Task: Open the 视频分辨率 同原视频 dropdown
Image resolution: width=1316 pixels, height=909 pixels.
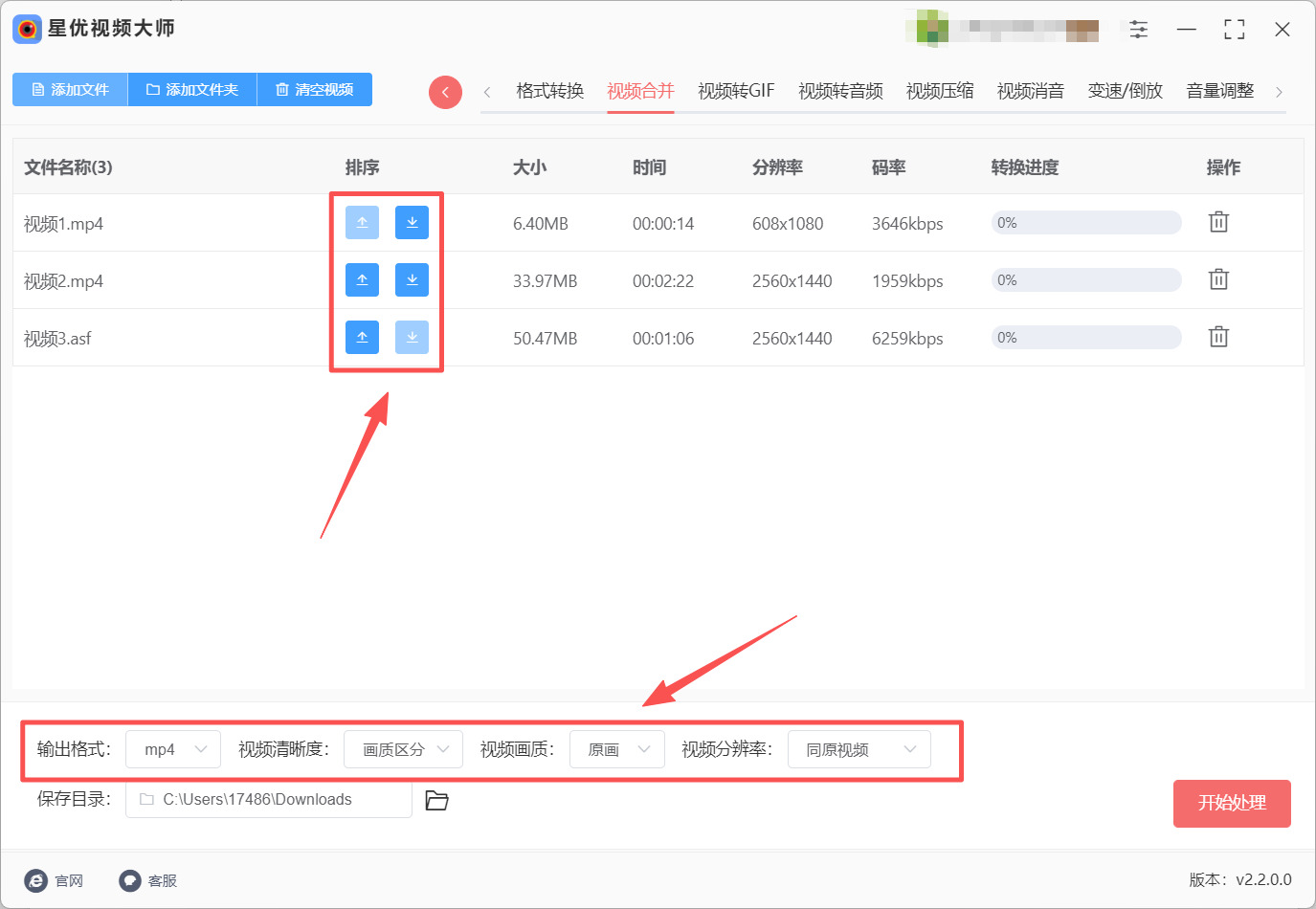Action: (x=859, y=749)
